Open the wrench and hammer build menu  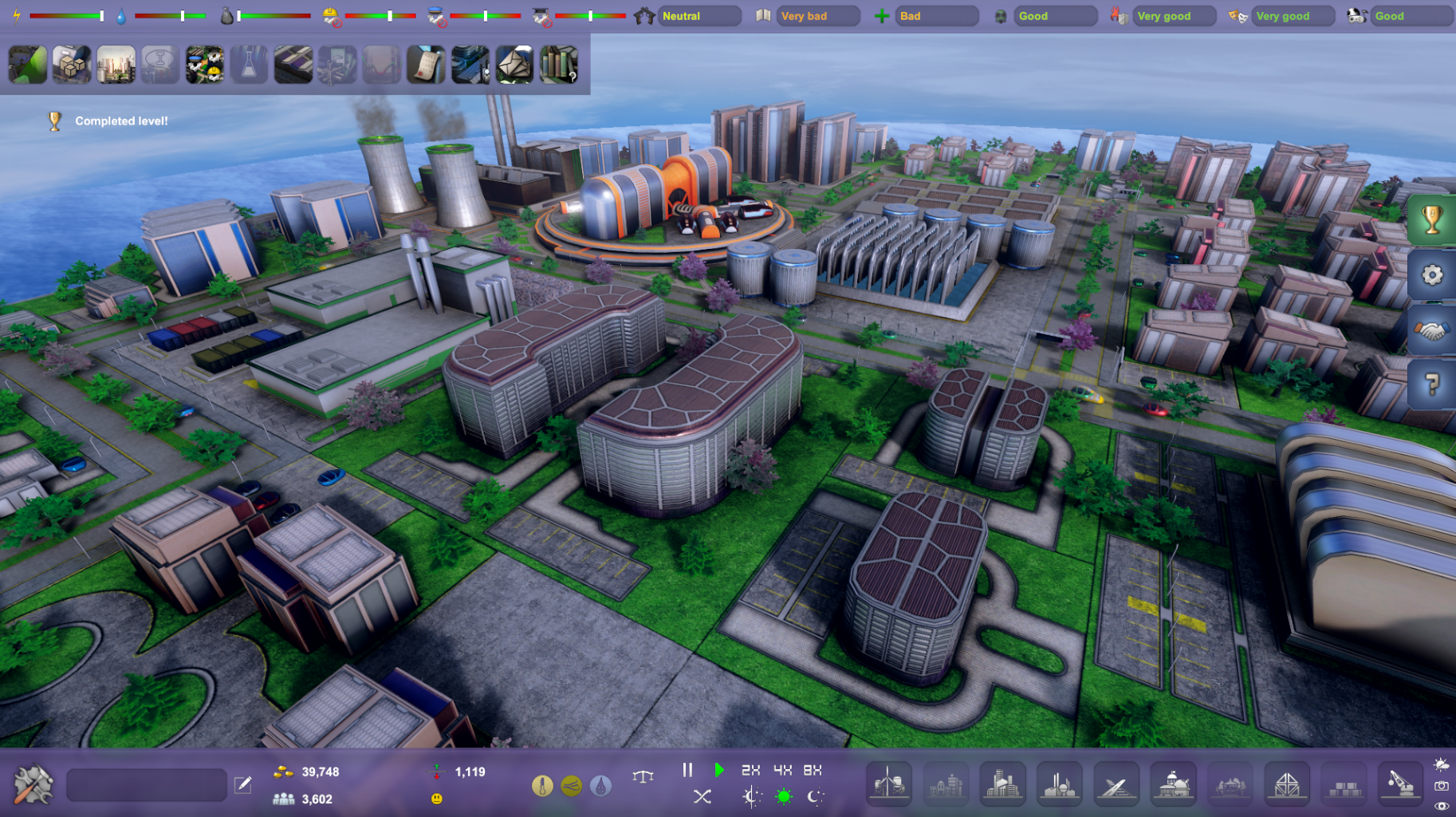(33, 784)
